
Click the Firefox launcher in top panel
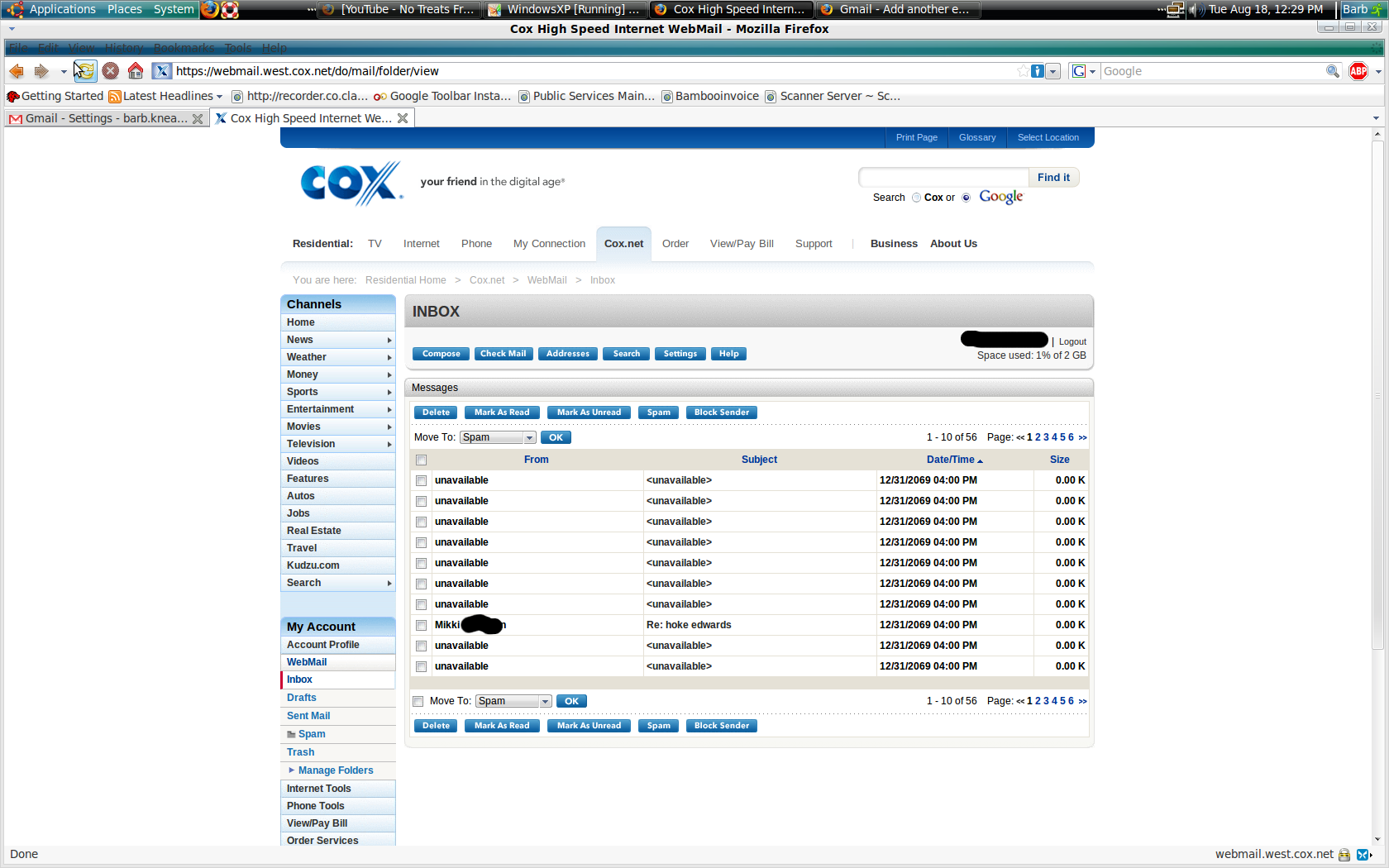pos(210,9)
